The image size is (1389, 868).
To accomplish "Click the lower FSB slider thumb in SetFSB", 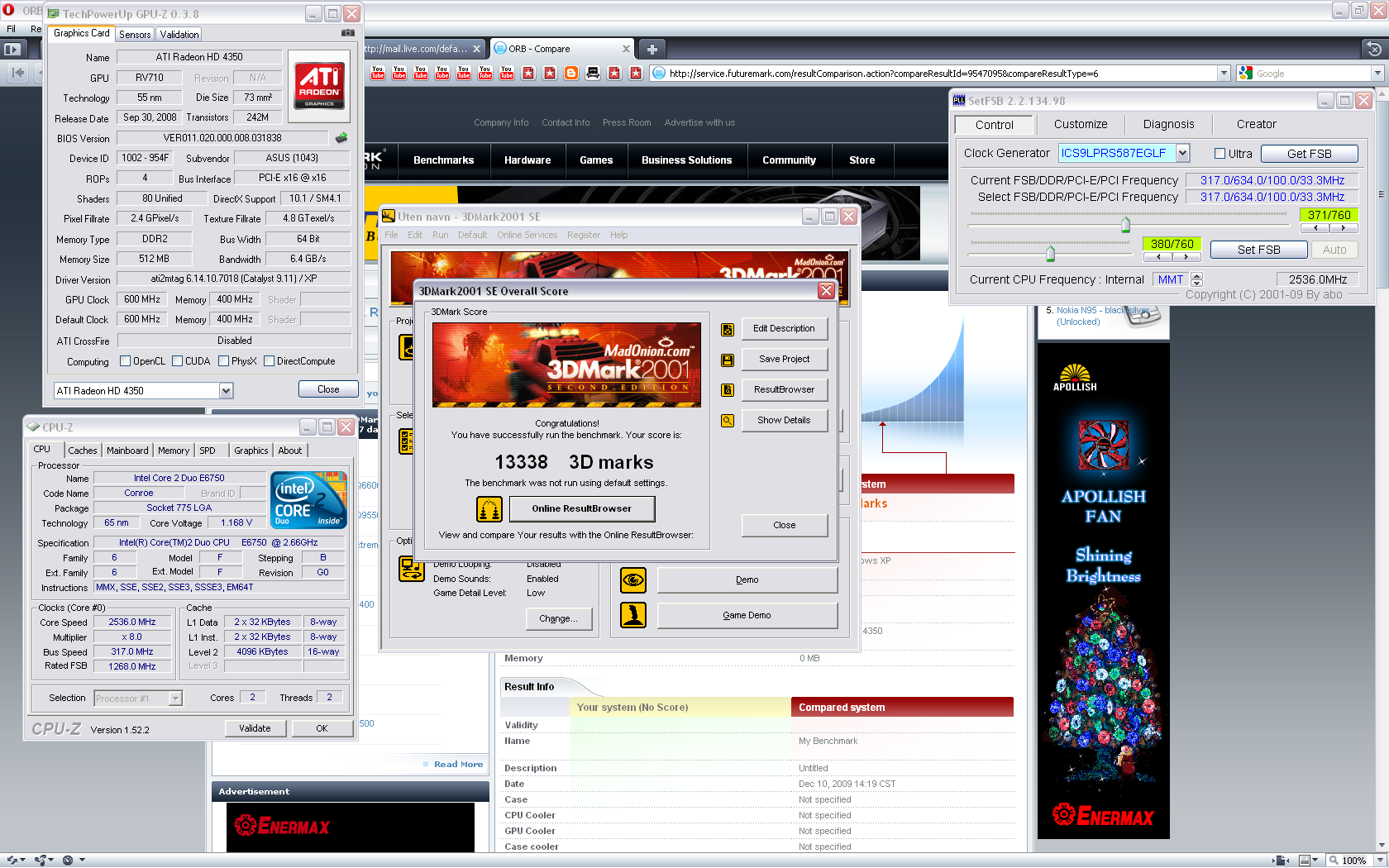I will point(1050,253).
